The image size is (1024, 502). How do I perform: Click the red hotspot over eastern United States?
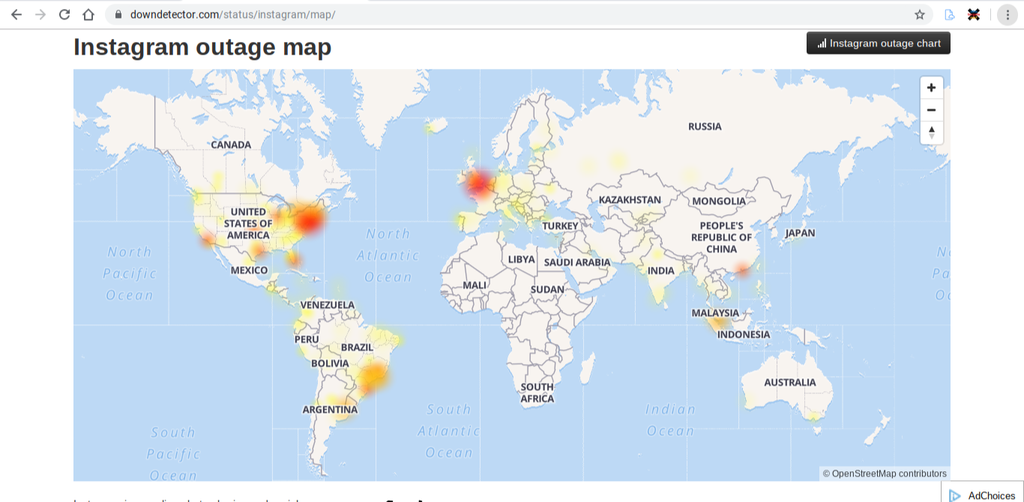pyautogui.click(x=311, y=220)
